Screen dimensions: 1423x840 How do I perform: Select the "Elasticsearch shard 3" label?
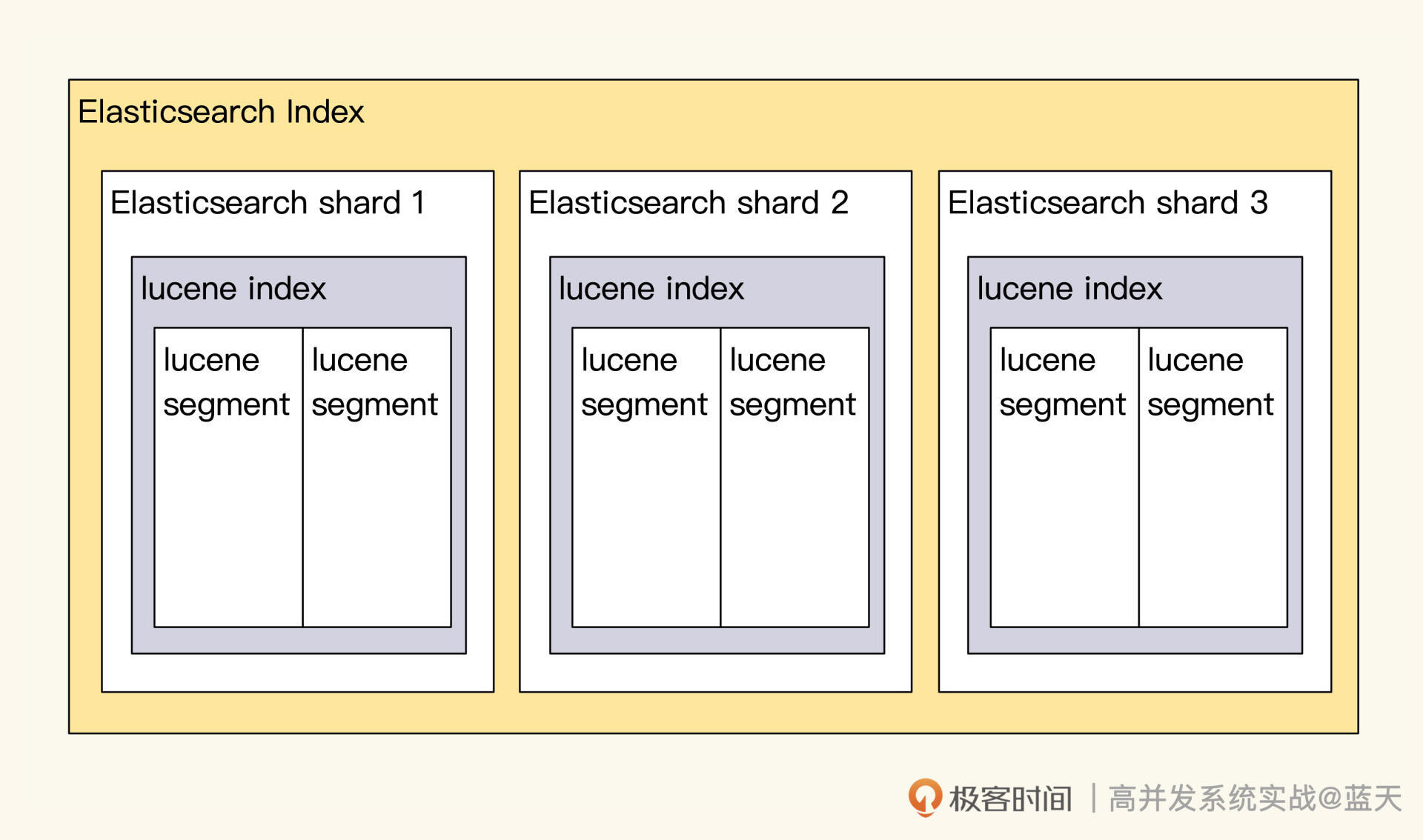[x=1107, y=202]
